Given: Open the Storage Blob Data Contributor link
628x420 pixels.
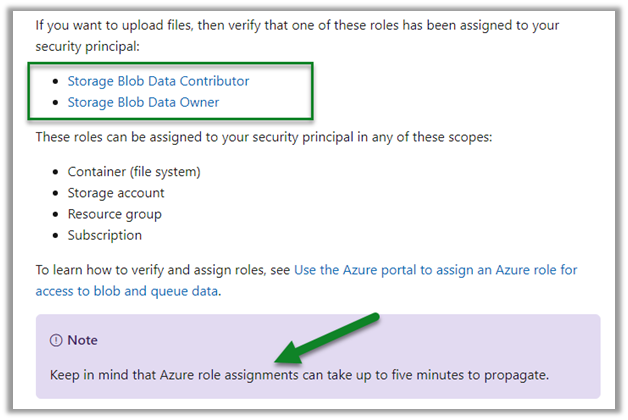Looking at the screenshot, I should point(158,81).
